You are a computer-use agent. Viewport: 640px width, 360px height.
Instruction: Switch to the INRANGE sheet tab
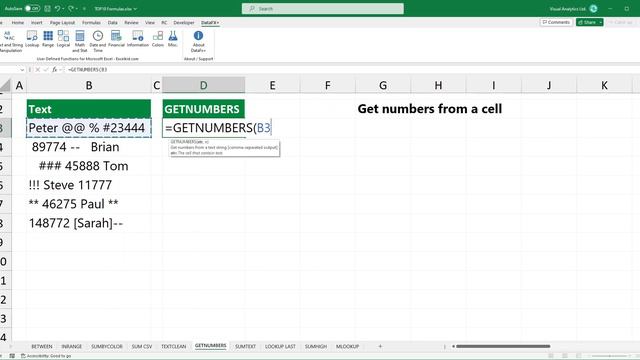(x=71, y=346)
